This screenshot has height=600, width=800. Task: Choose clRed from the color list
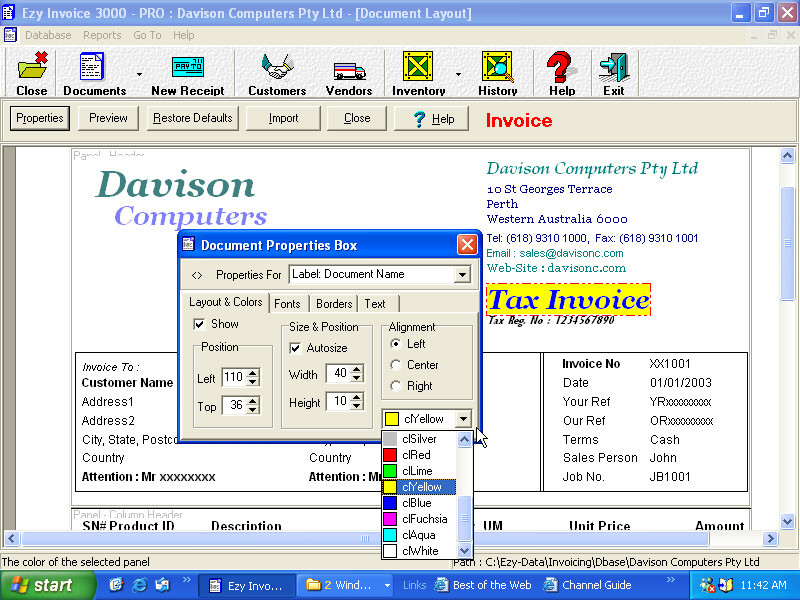coord(419,455)
